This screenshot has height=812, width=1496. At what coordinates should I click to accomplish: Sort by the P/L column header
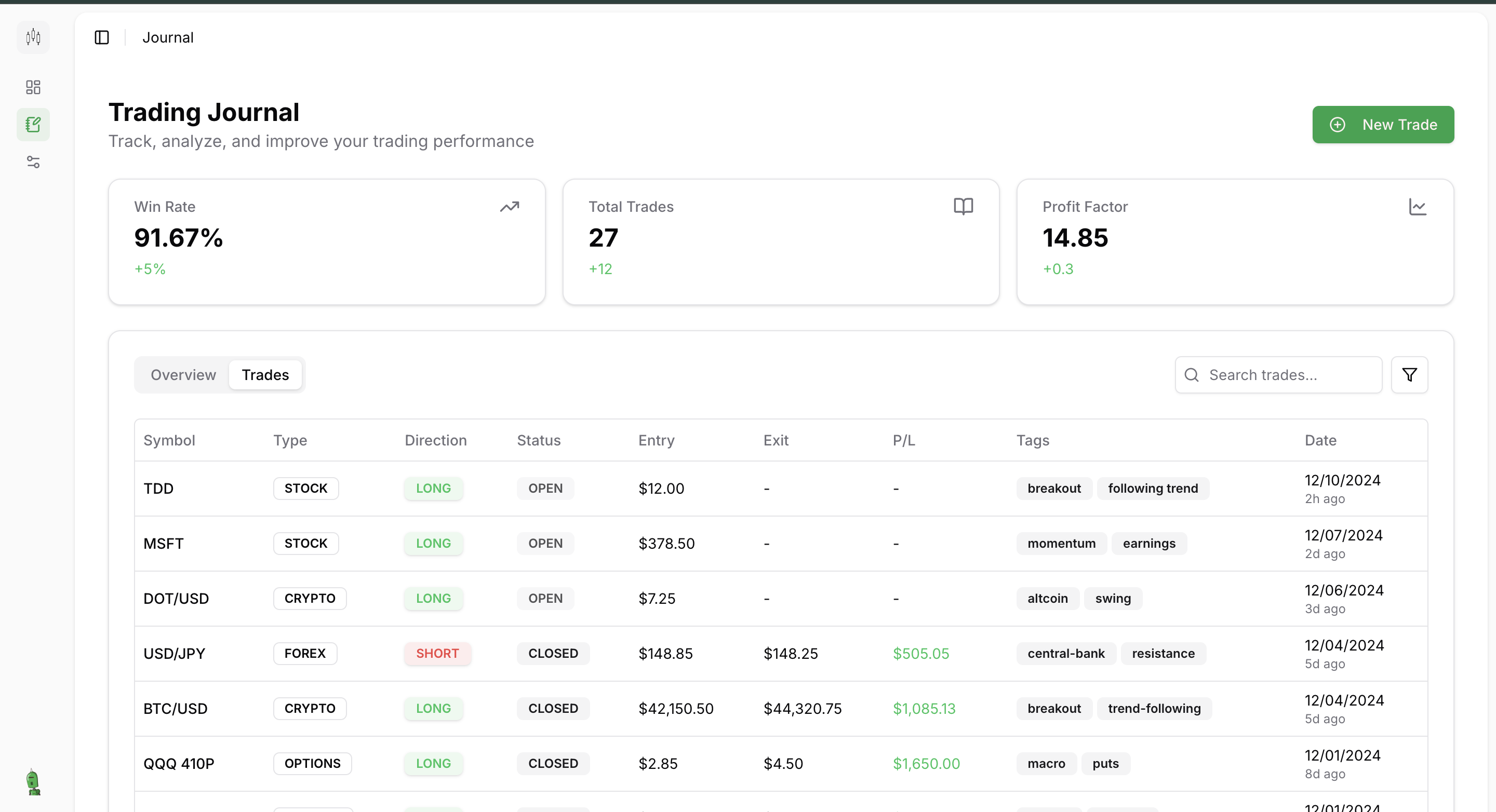pos(904,441)
